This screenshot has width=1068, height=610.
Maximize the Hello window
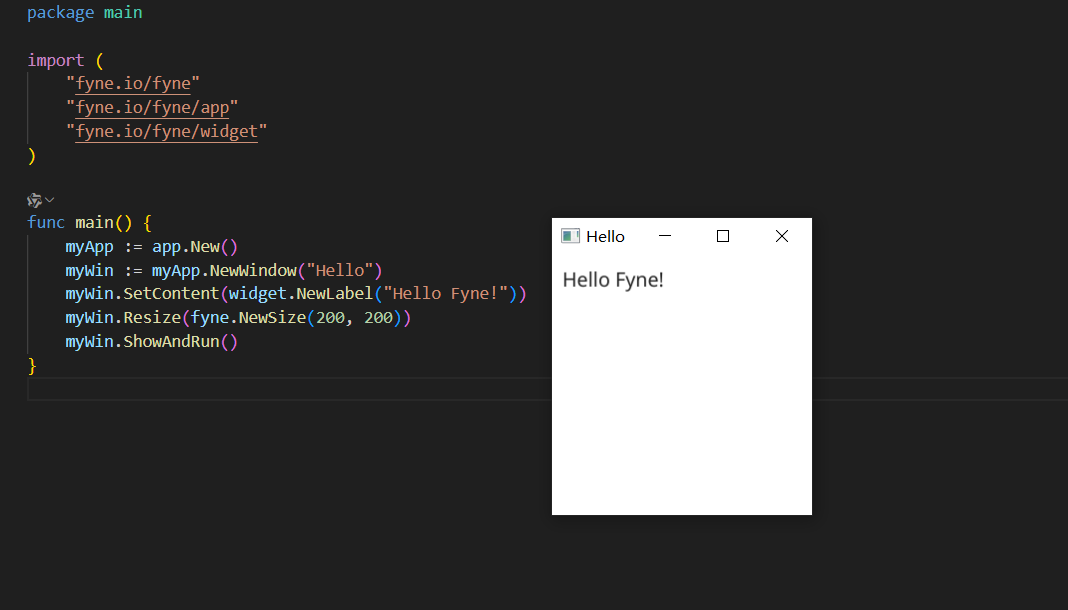(x=723, y=236)
